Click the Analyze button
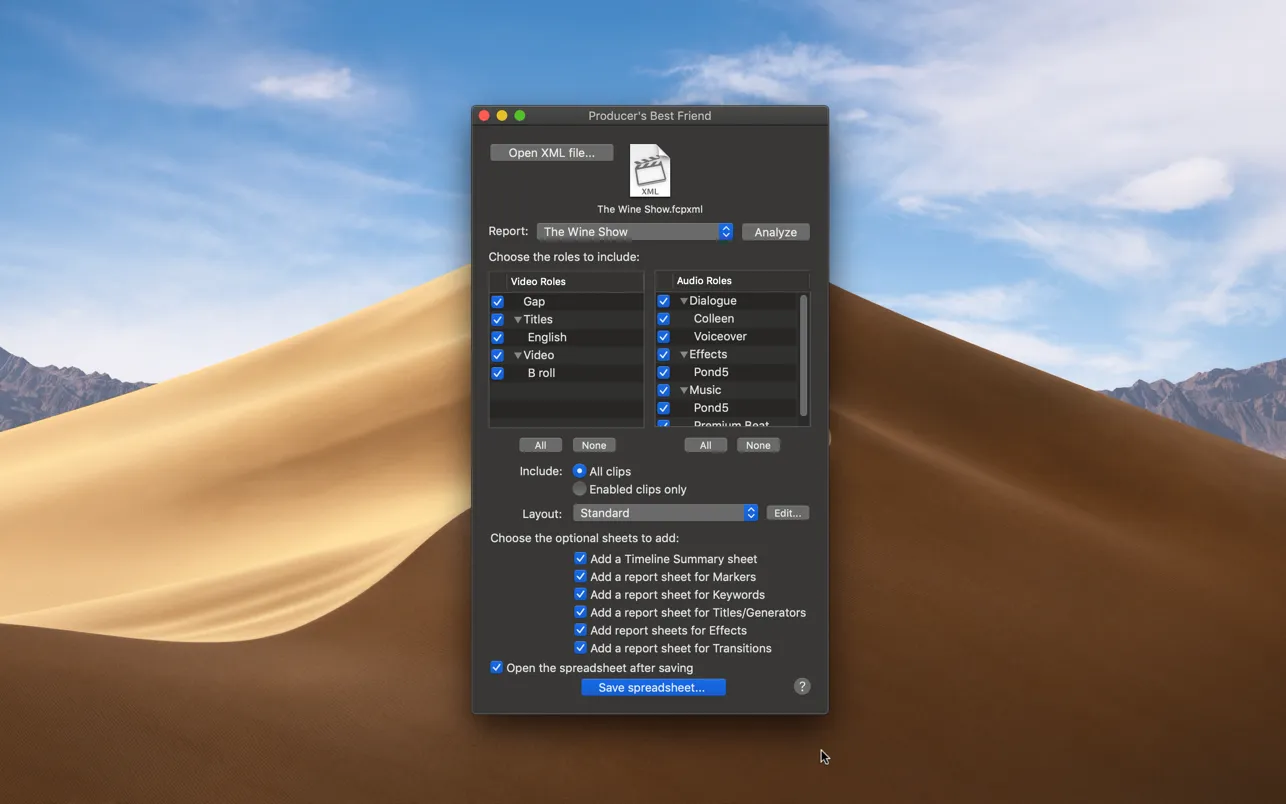This screenshot has width=1286, height=804. [x=775, y=231]
